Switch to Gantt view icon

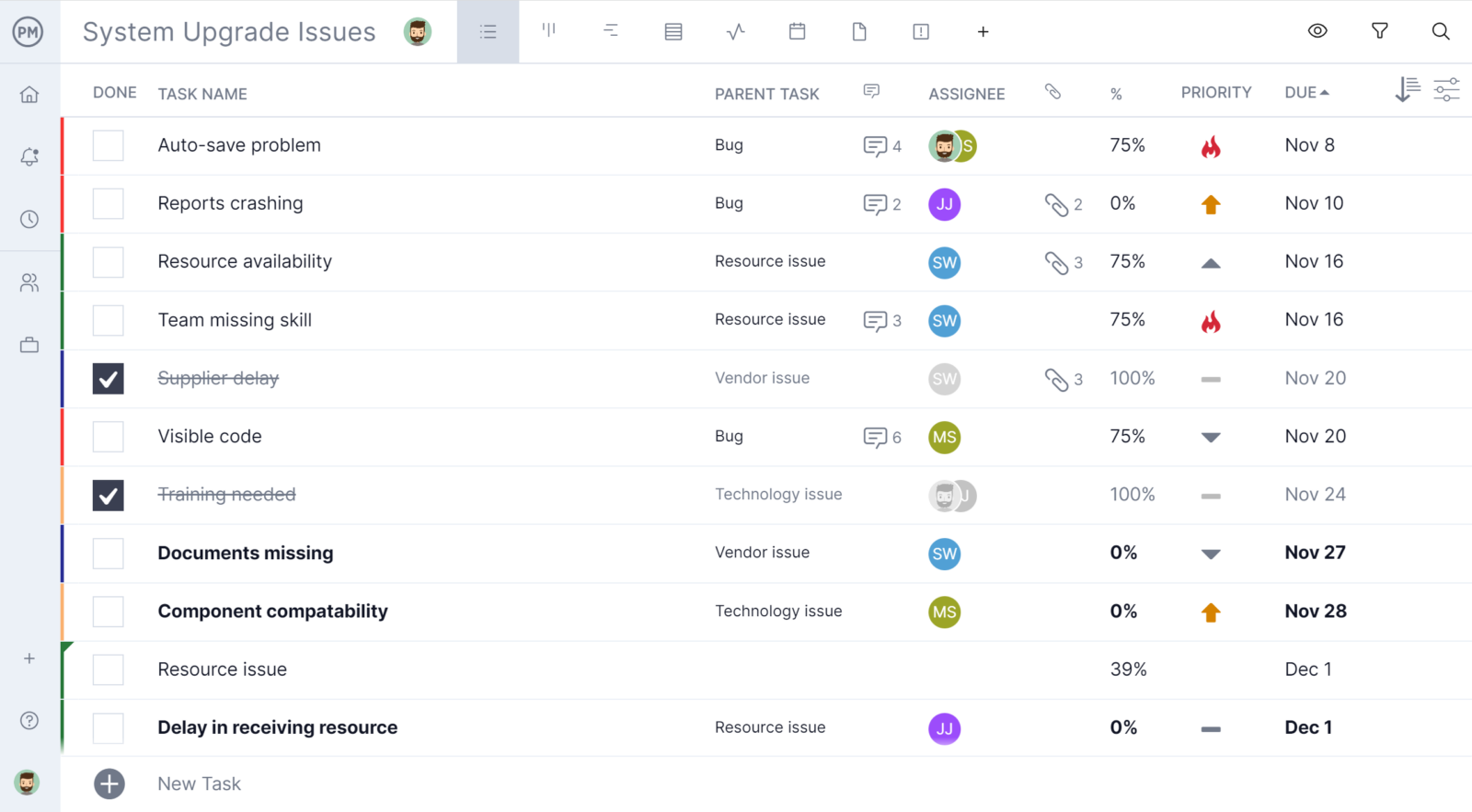click(x=611, y=31)
